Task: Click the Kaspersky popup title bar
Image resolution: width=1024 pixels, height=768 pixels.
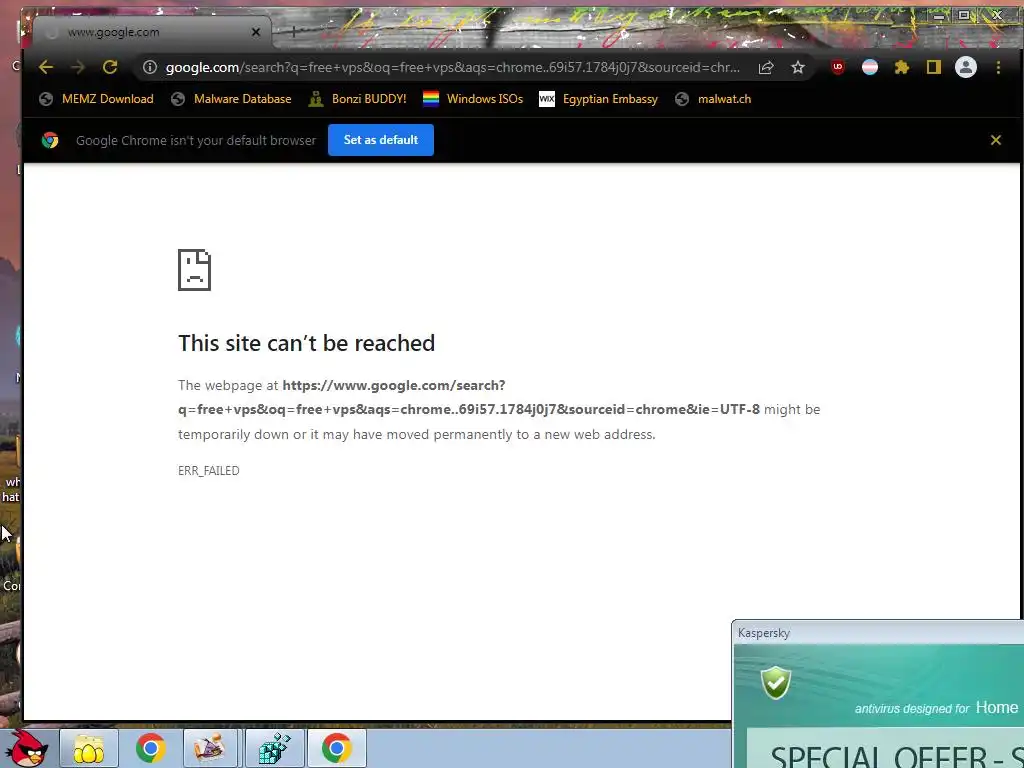Action: [x=878, y=633]
